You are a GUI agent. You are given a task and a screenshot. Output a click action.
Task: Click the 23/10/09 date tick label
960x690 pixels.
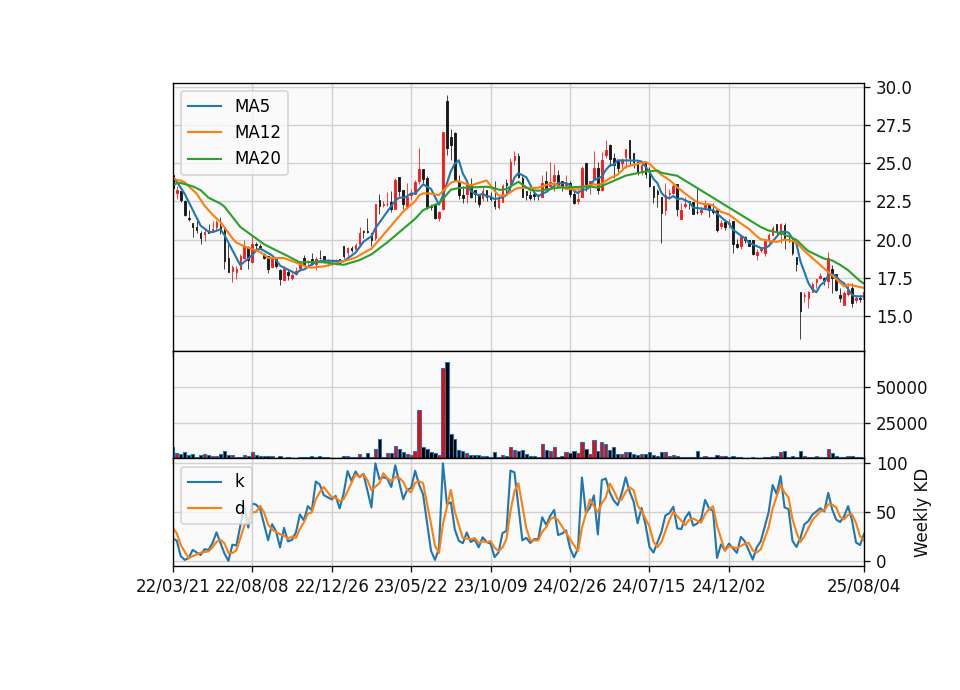(490, 586)
